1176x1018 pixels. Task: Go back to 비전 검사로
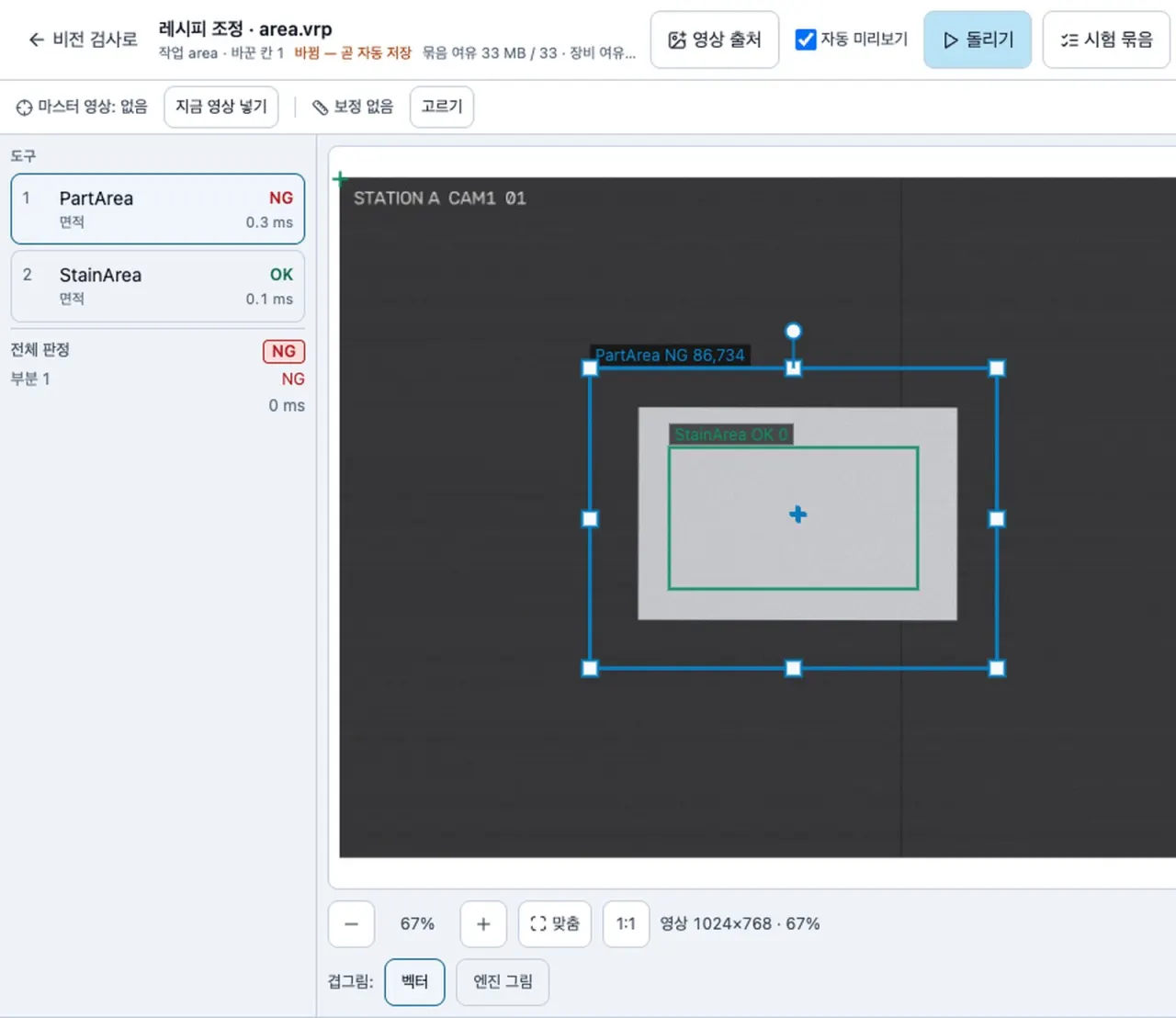point(83,40)
